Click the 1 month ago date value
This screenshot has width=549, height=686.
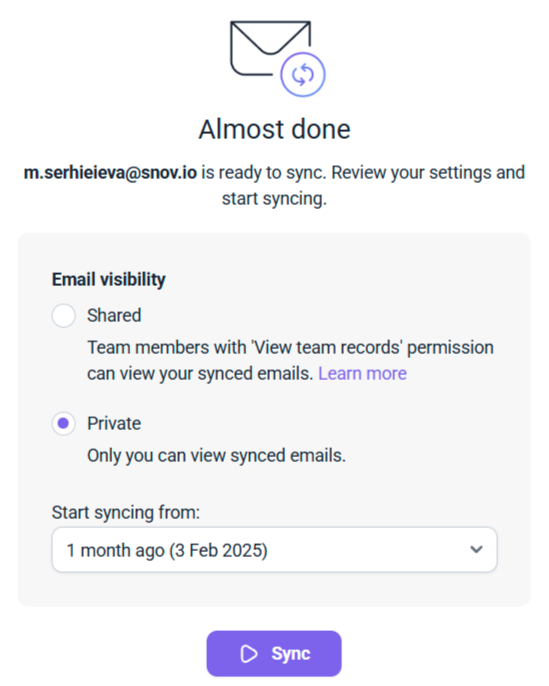[167, 550]
